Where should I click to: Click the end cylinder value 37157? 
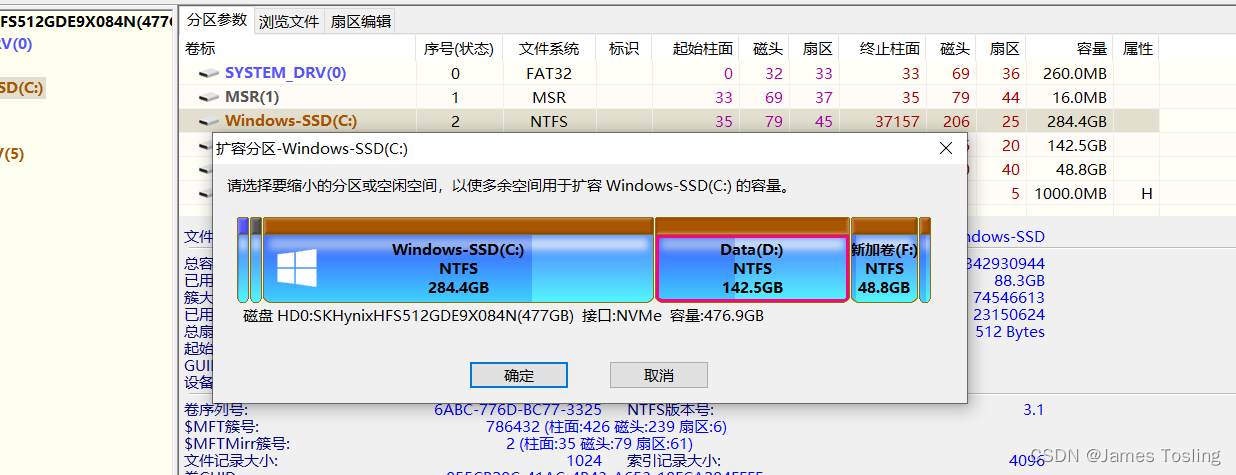pyautogui.click(x=896, y=121)
